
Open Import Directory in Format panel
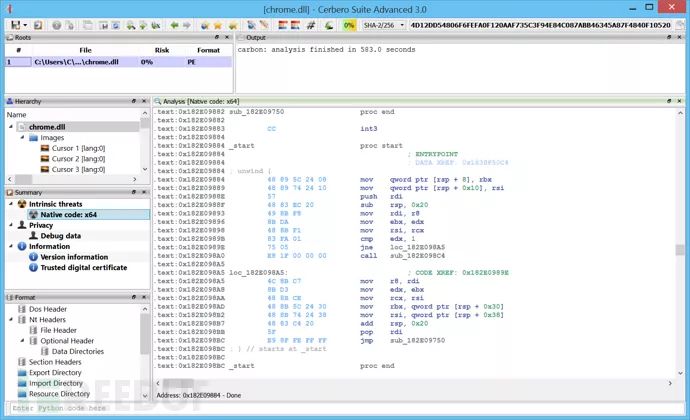click(x=55, y=383)
